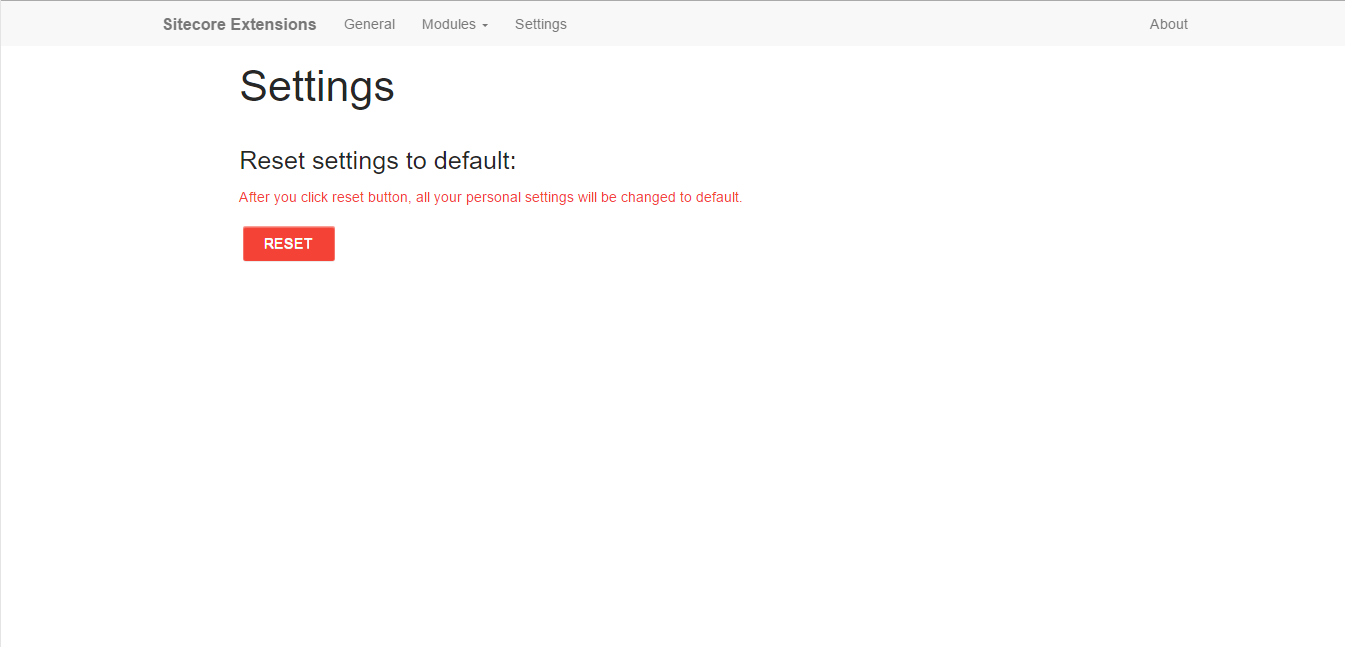Click the blank white area below RESET
1345x647 pixels.
(x=672, y=450)
